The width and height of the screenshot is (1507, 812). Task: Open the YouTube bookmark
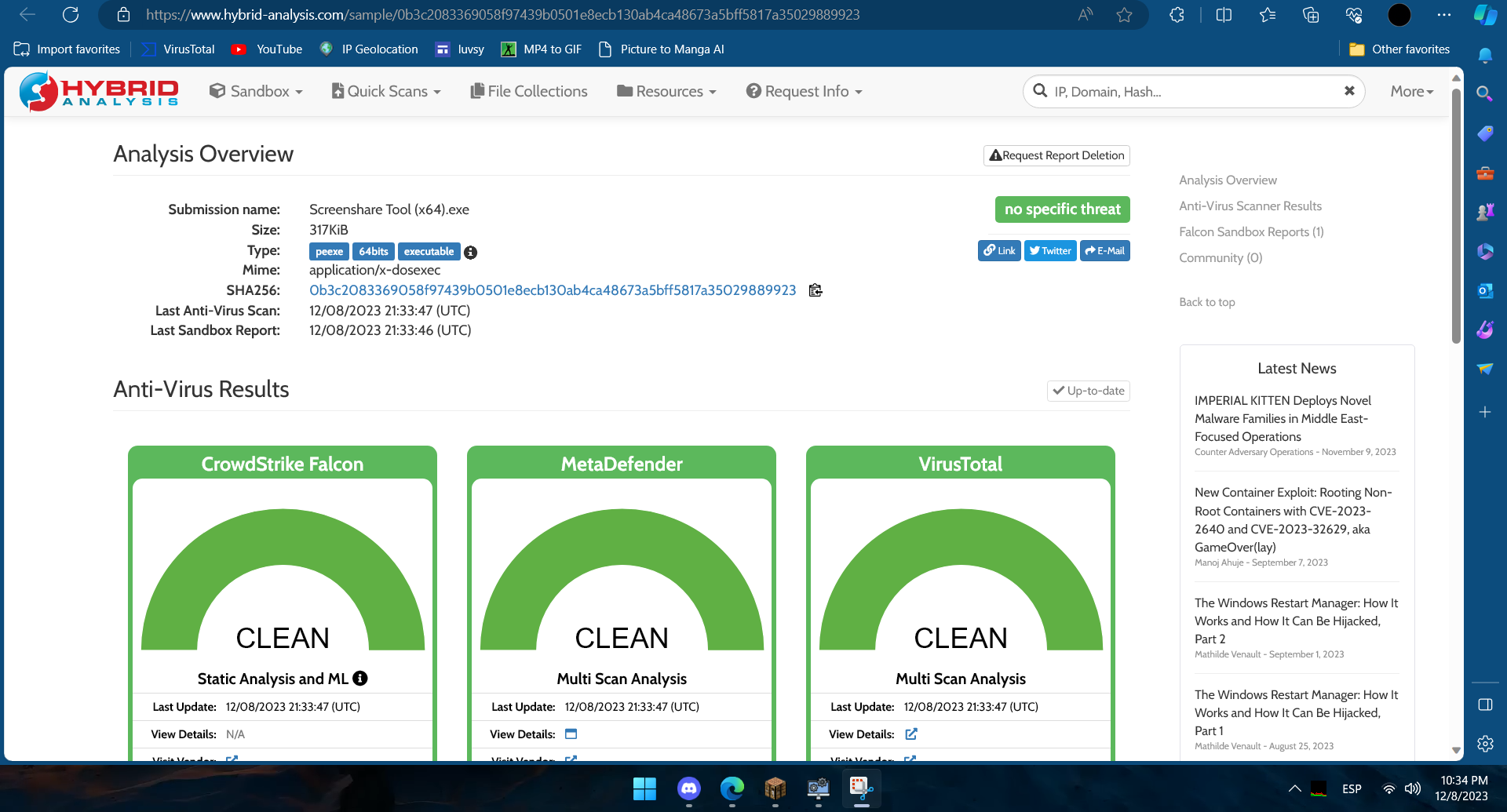pyautogui.click(x=267, y=49)
